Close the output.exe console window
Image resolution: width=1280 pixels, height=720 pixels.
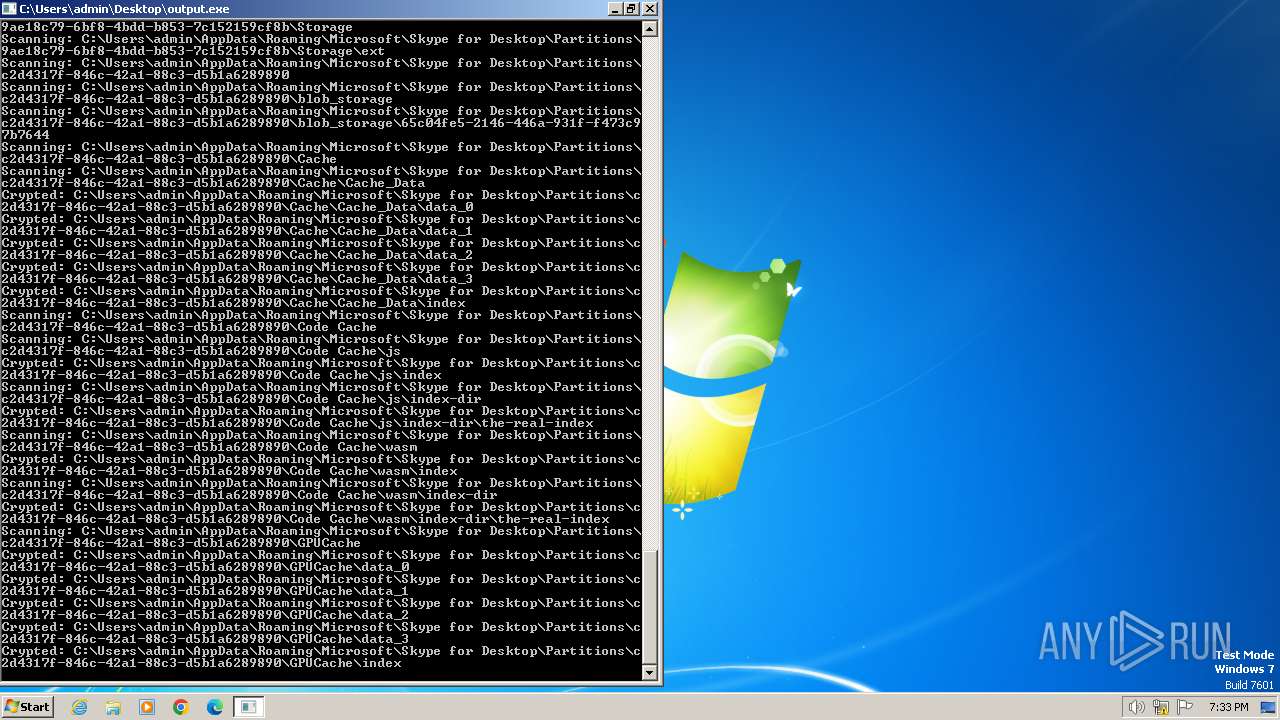[649, 8]
